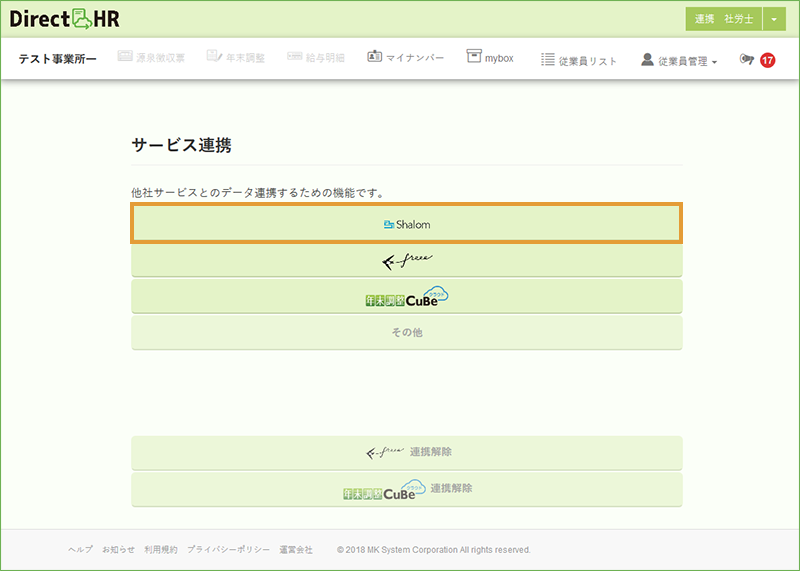This screenshot has height=571, width=800.
Task: Open the ヘルプ footer link
Action: coord(81,550)
